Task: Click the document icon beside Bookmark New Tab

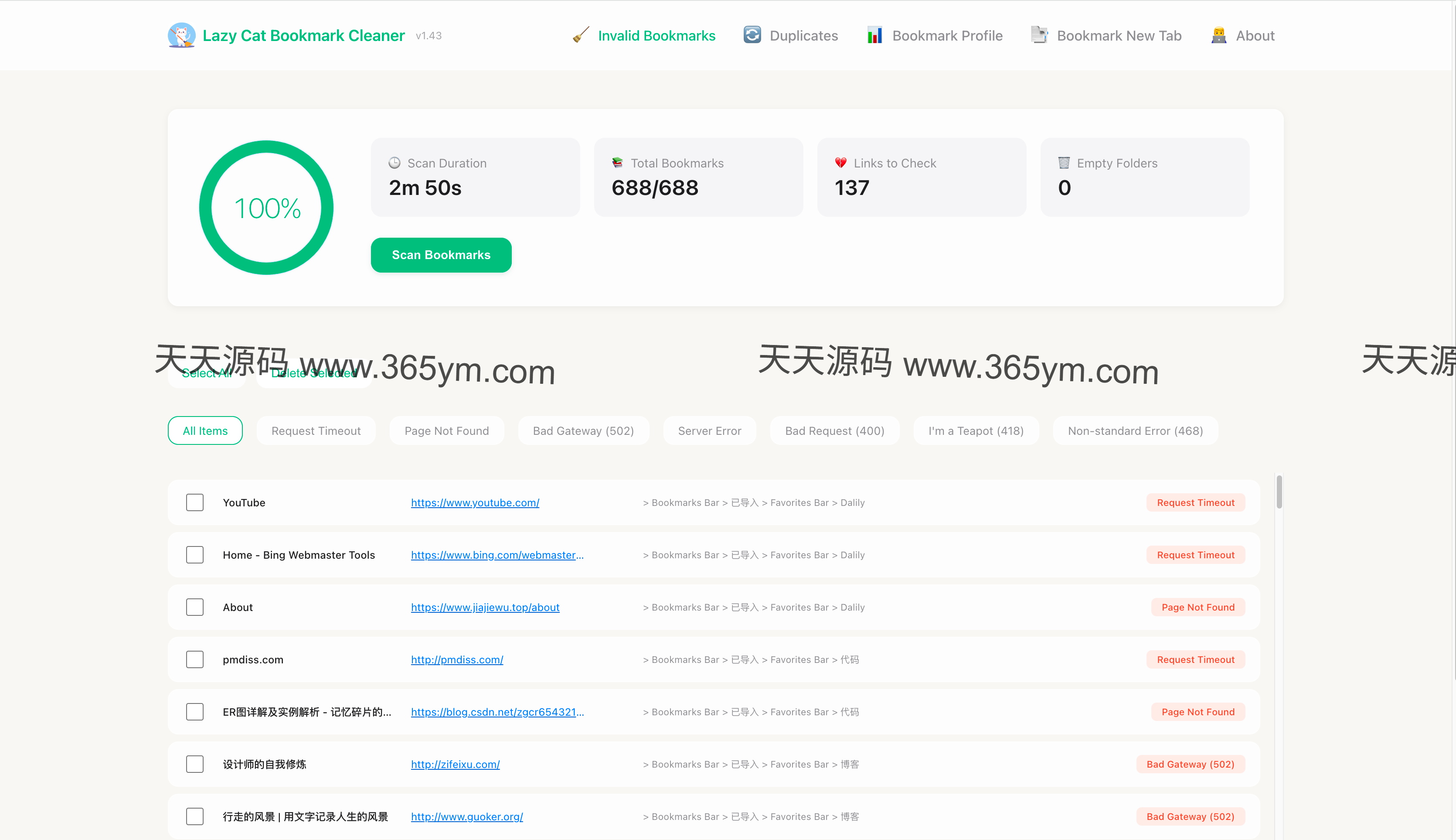Action: (x=1039, y=35)
